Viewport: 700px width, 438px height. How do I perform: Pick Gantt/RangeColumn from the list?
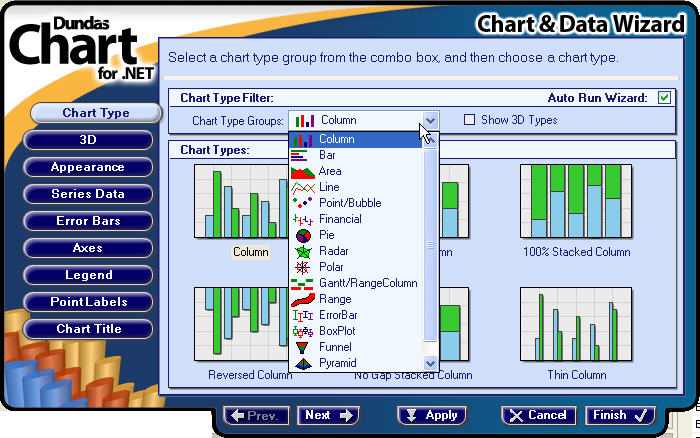(356, 284)
